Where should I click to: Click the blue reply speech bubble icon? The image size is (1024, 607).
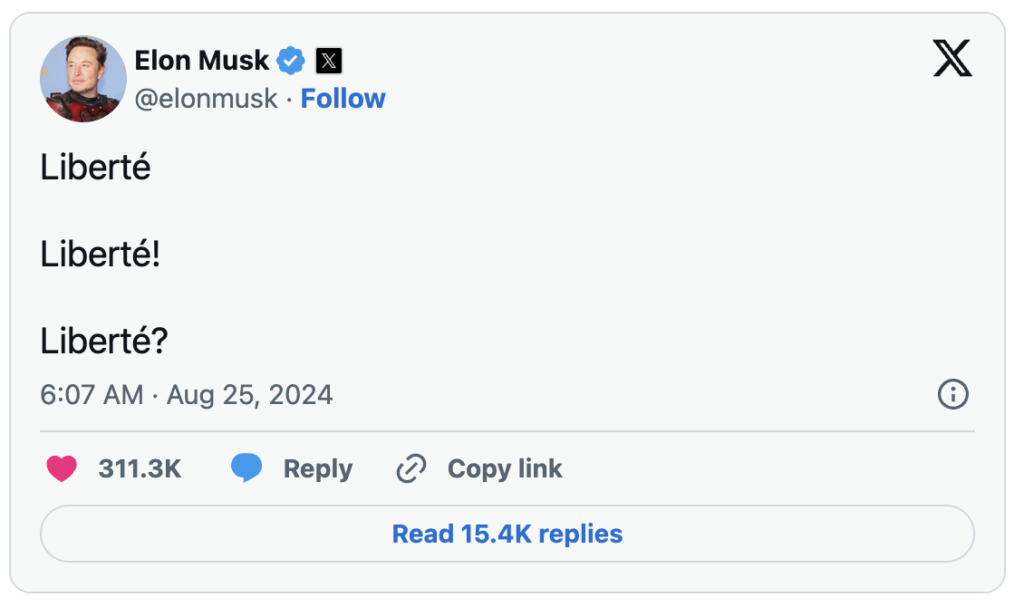click(246, 468)
